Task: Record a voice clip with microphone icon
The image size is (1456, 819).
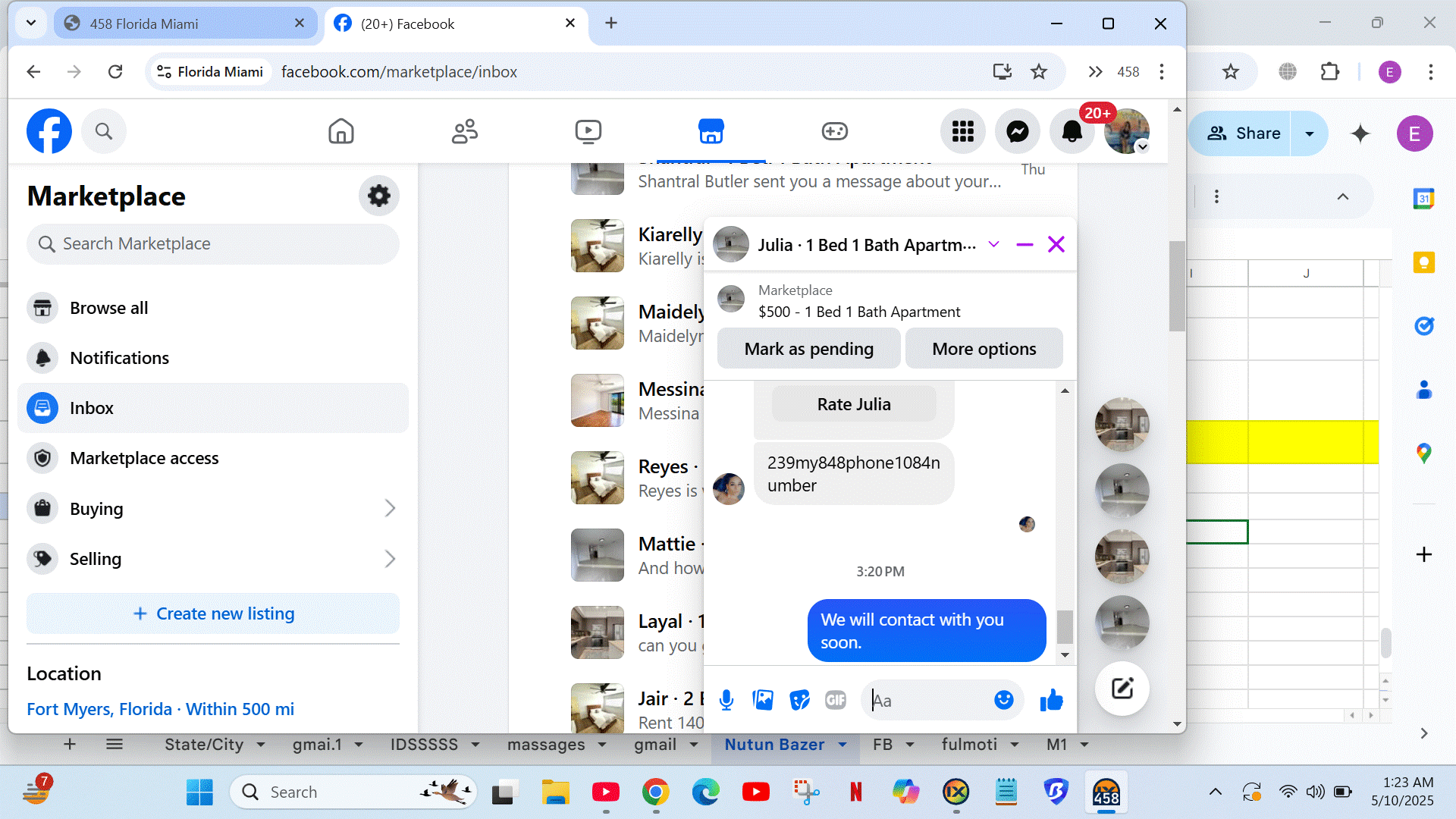Action: (x=726, y=701)
